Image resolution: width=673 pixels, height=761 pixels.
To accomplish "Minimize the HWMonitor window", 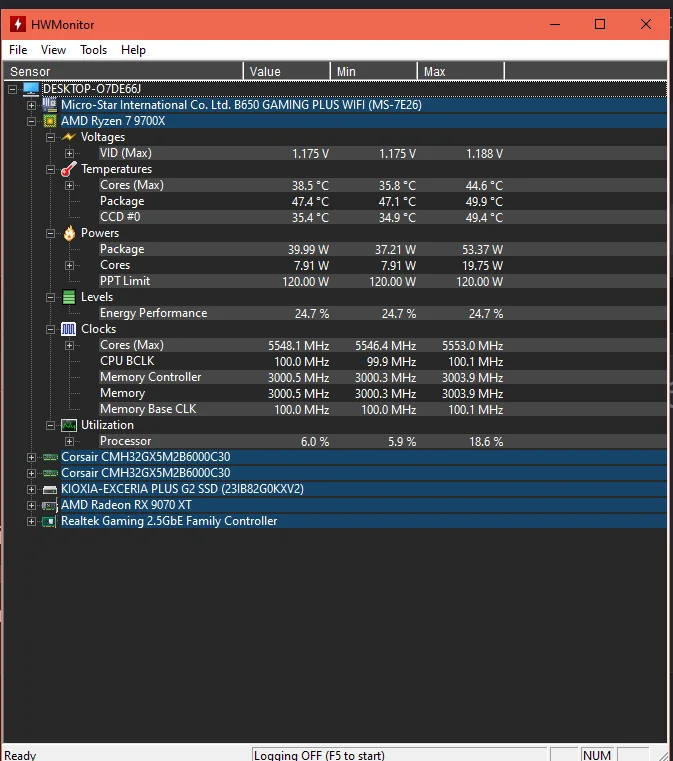I will pyautogui.click(x=555, y=24).
